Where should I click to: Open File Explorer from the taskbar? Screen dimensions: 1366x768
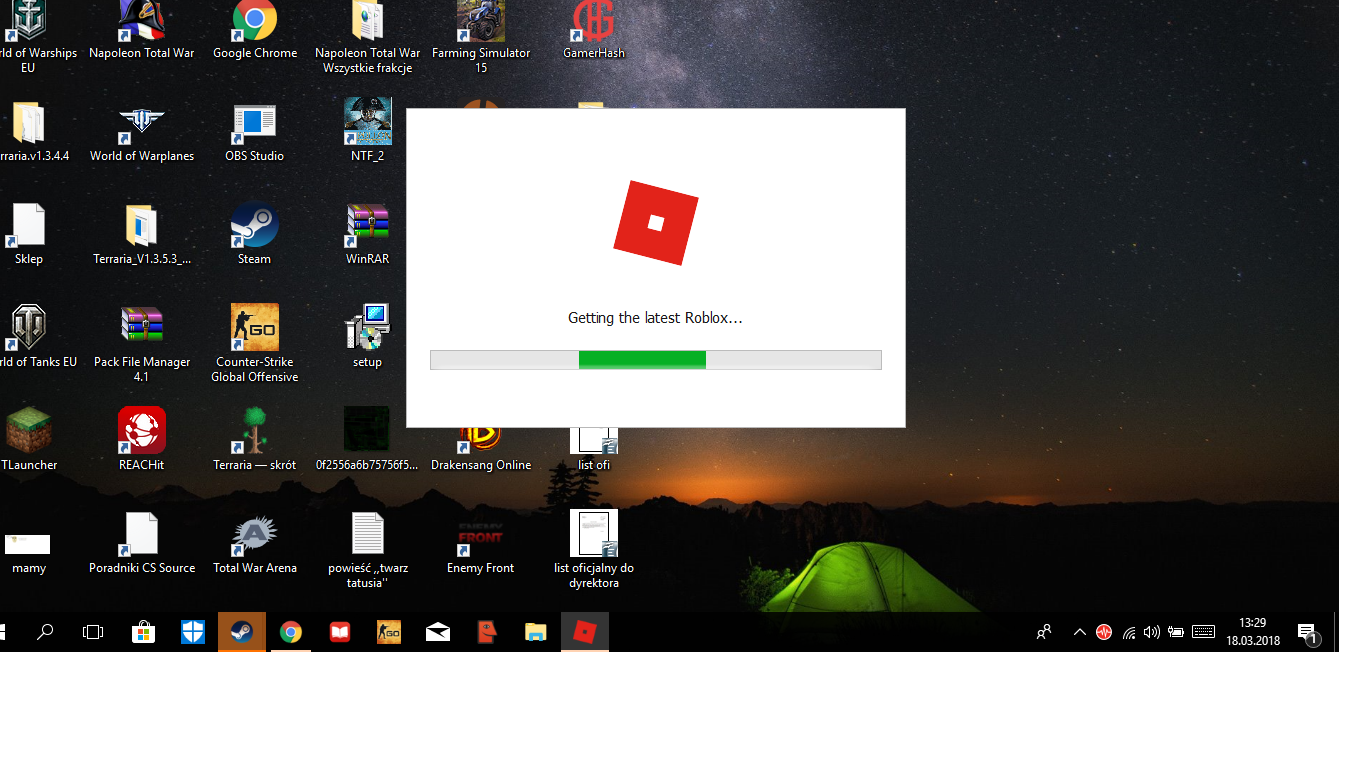536,632
